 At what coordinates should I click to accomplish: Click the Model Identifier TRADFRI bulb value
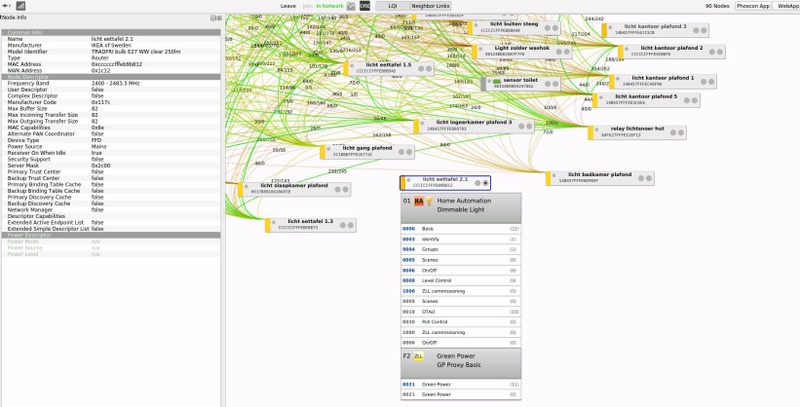pyautogui.click(x=136, y=52)
